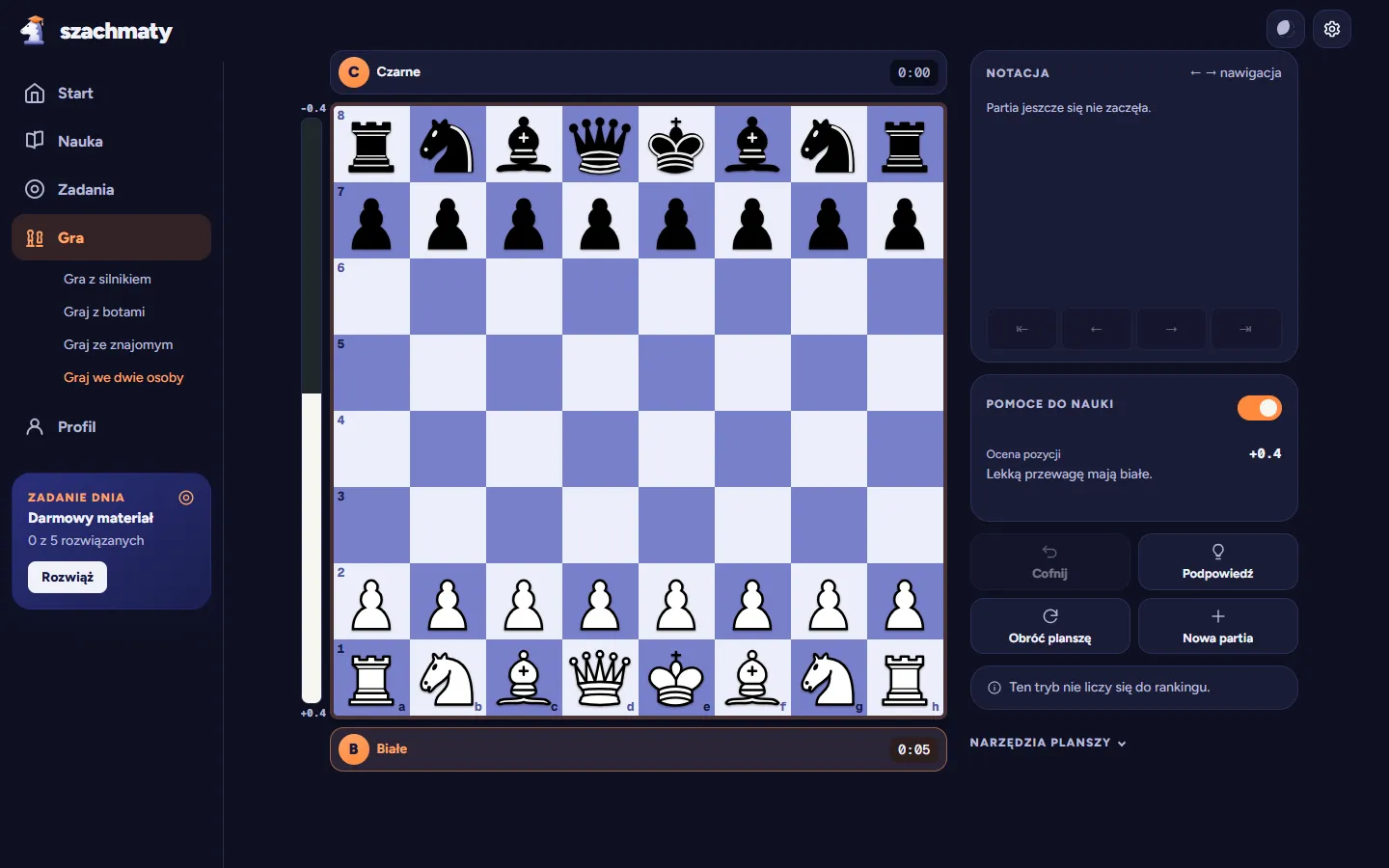This screenshot has height=868, width=1389.
Task: Choose Graj z botami
Action: [104, 312]
